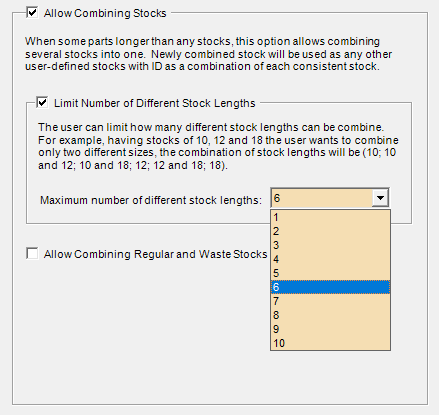Image resolution: width=439 pixels, height=415 pixels.
Task: Select option 1 from the dropdown list
Action: pos(330,217)
